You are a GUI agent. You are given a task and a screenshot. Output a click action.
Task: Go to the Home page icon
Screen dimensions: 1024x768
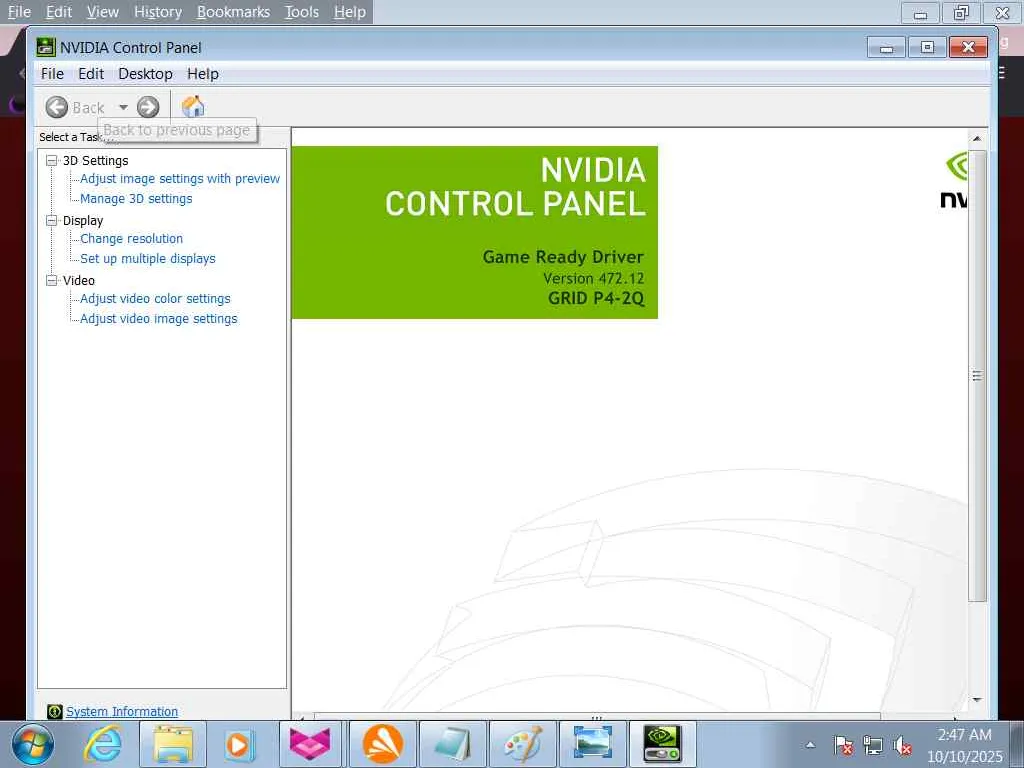[x=193, y=106]
